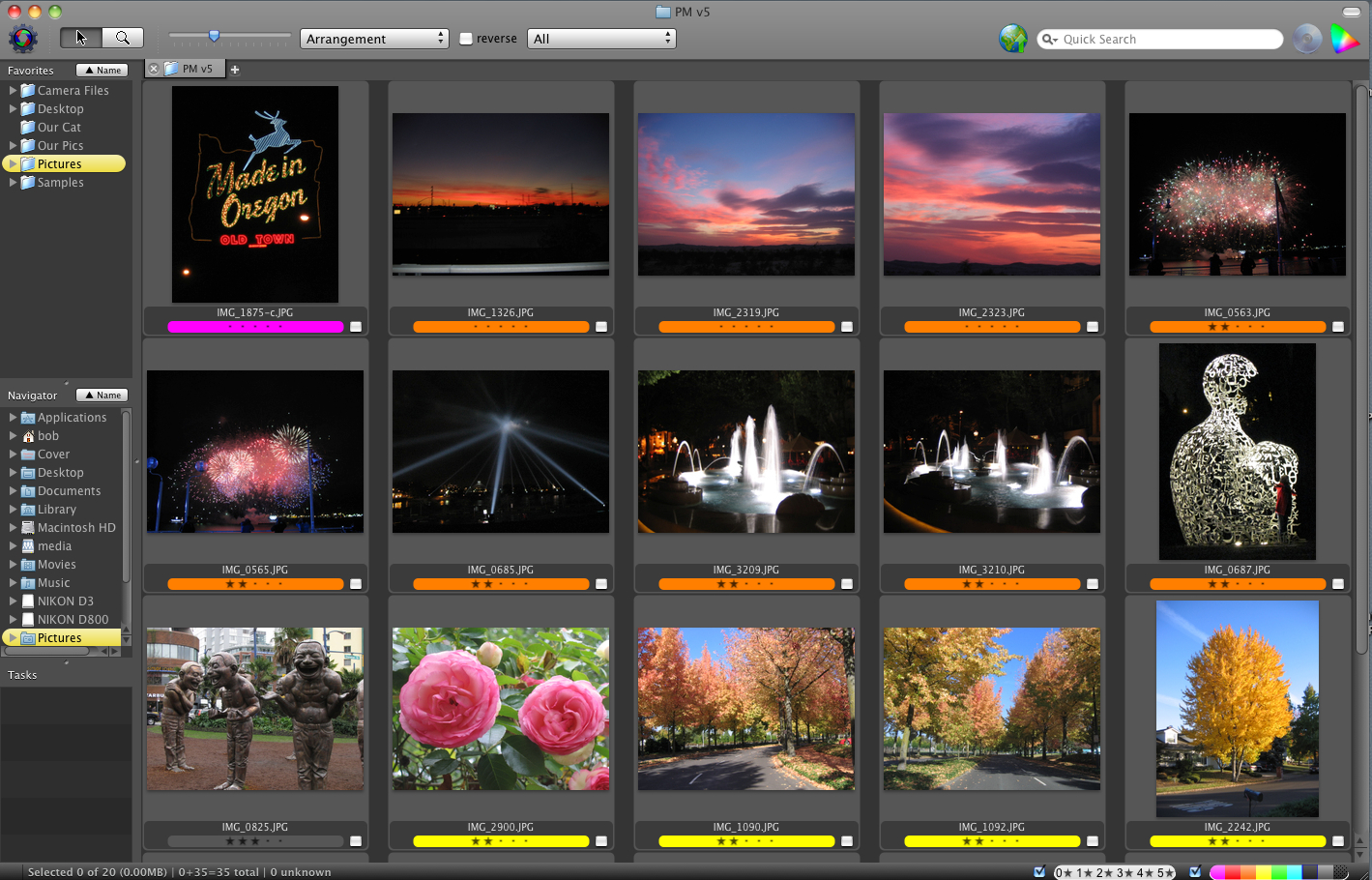Toggle the star rating filter checkbox
Image resolution: width=1372 pixels, height=880 pixels.
tap(1039, 871)
